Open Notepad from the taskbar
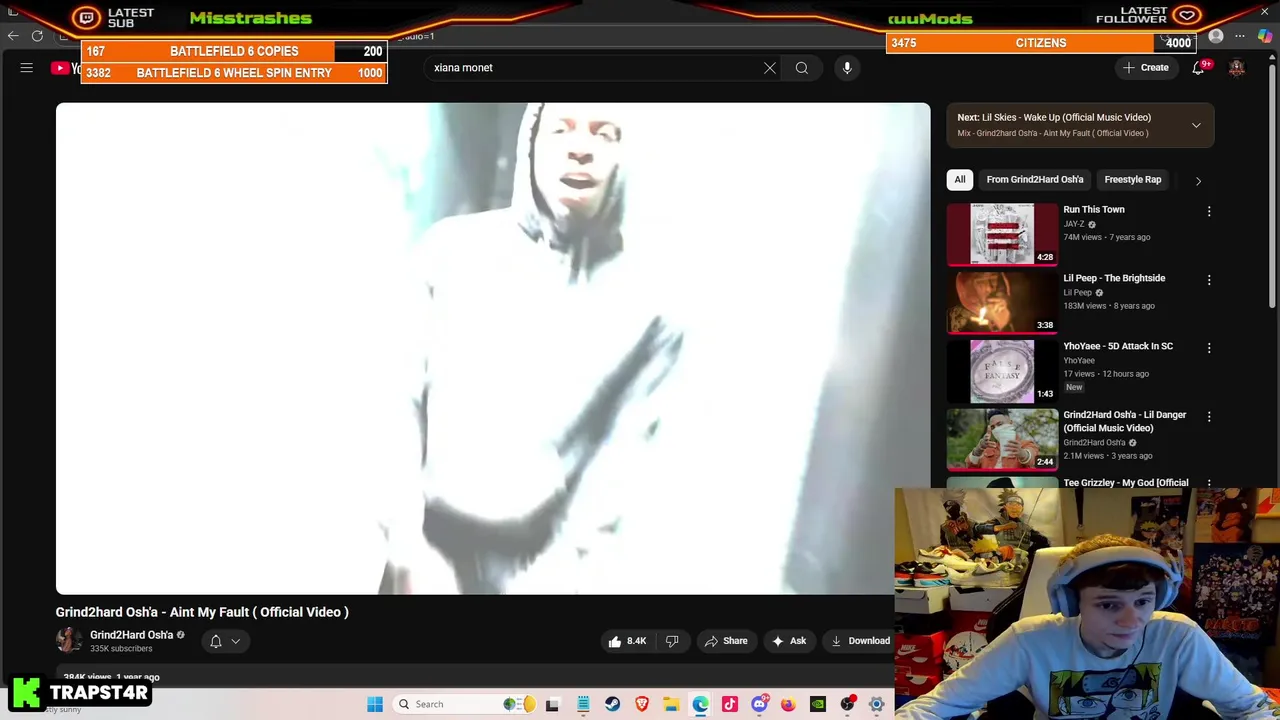 coord(583,704)
